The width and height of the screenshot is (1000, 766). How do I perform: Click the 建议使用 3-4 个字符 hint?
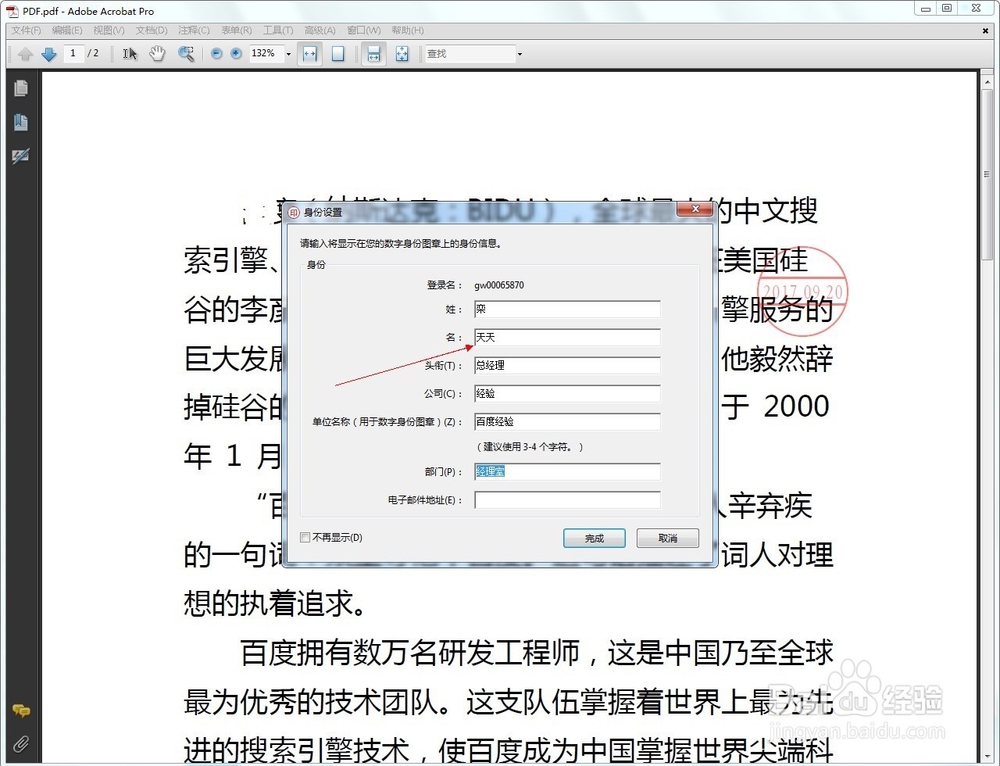coord(529,447)
